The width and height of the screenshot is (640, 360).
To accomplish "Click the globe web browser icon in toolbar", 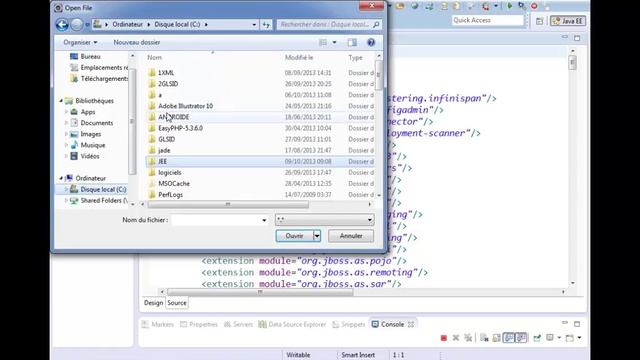I will coord(415,6).
